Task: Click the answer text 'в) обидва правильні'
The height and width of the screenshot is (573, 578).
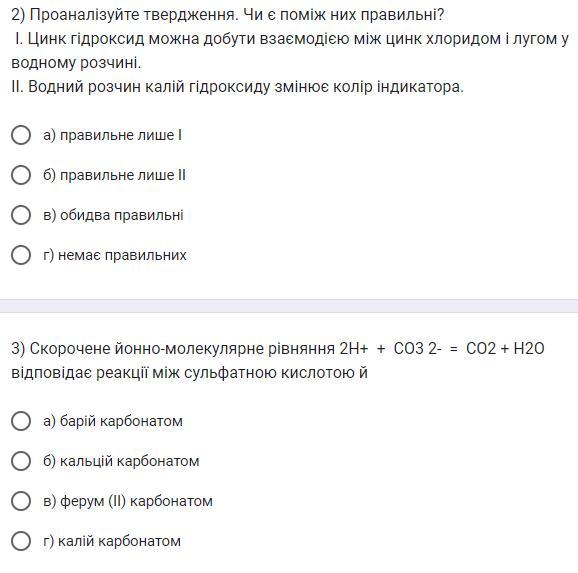Action: (113, 215)
